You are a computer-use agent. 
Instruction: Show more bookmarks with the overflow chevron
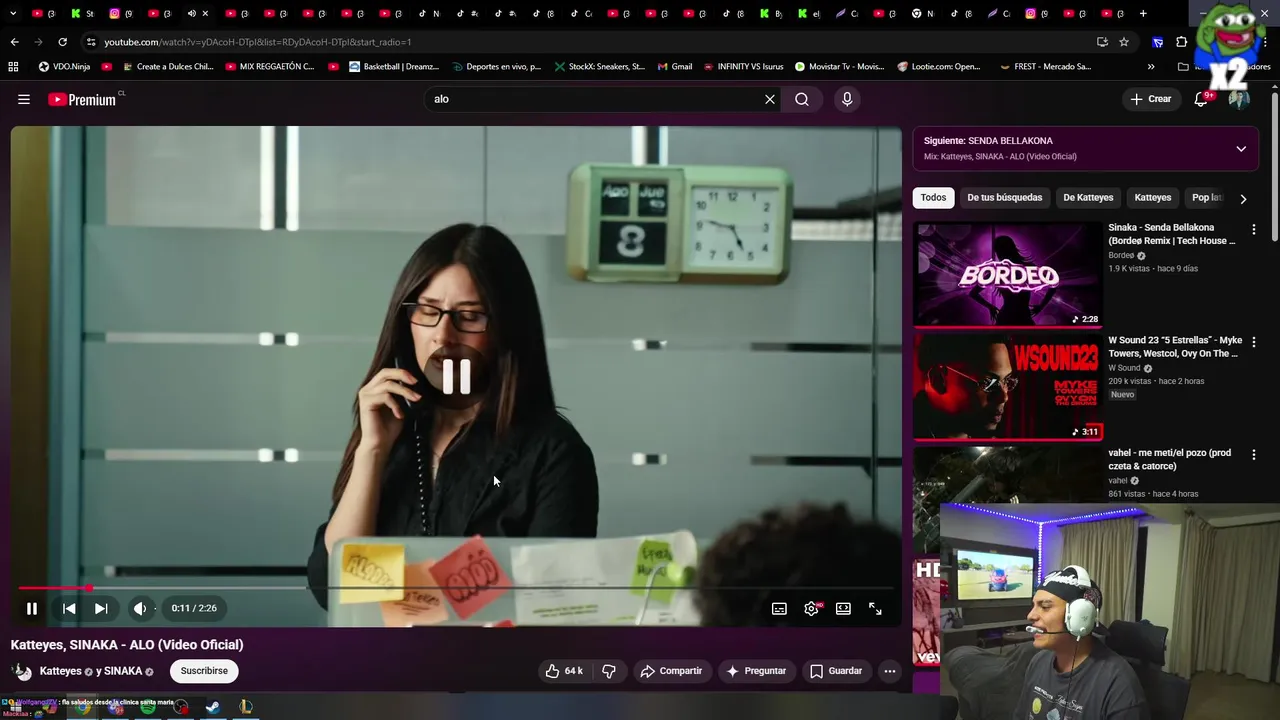[1151, 67]
